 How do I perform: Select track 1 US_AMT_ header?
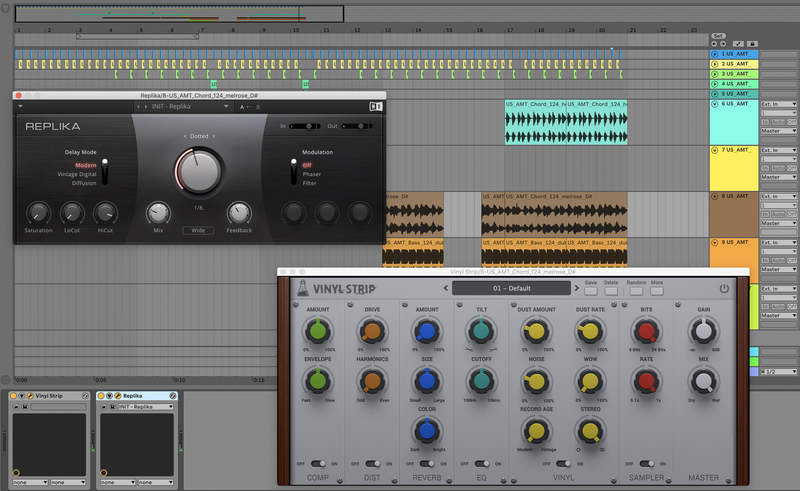734,54
